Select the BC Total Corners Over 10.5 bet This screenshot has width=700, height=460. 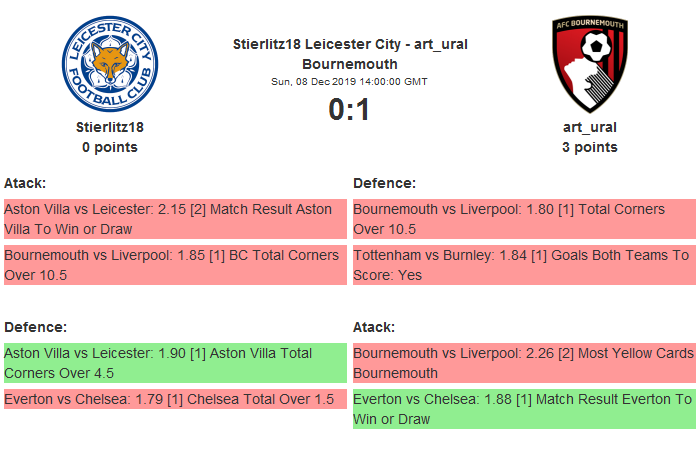coord(175,265)
